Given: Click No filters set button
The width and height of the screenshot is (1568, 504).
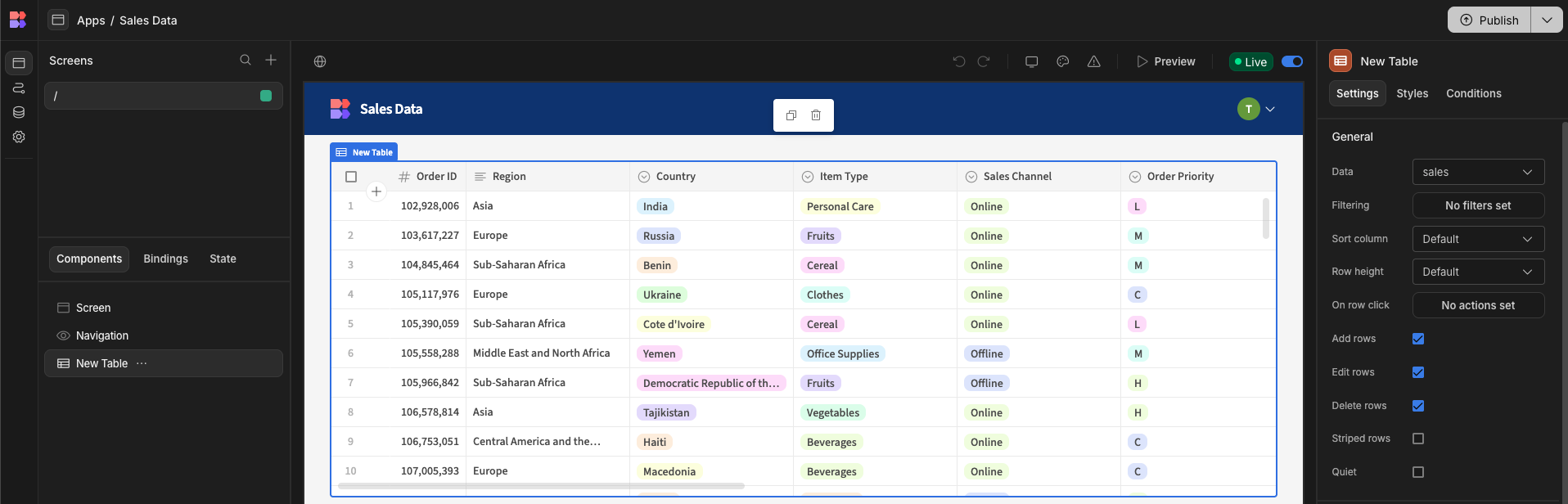Looking at the screenshot, I should (x=1478, y=205).
